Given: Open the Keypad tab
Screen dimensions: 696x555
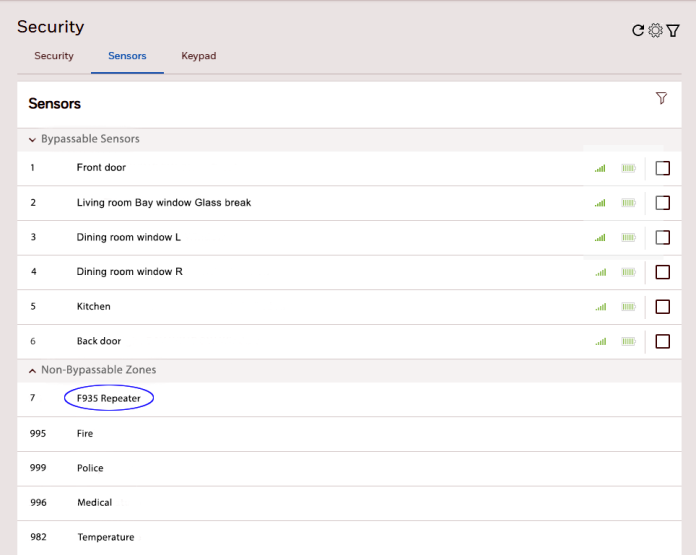Looking at the screenshot, I should pos(198,56).
